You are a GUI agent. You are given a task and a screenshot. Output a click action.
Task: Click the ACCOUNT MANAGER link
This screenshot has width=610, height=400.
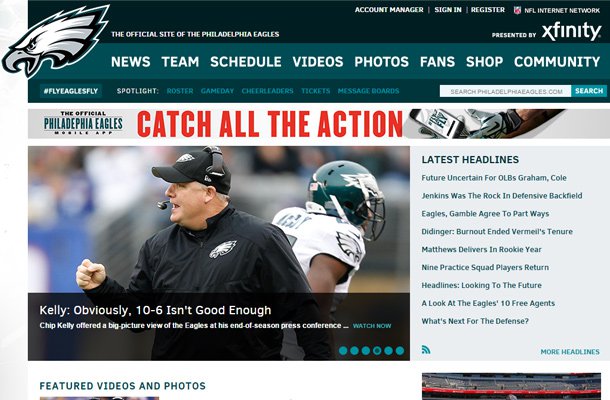tap(389, 10)
